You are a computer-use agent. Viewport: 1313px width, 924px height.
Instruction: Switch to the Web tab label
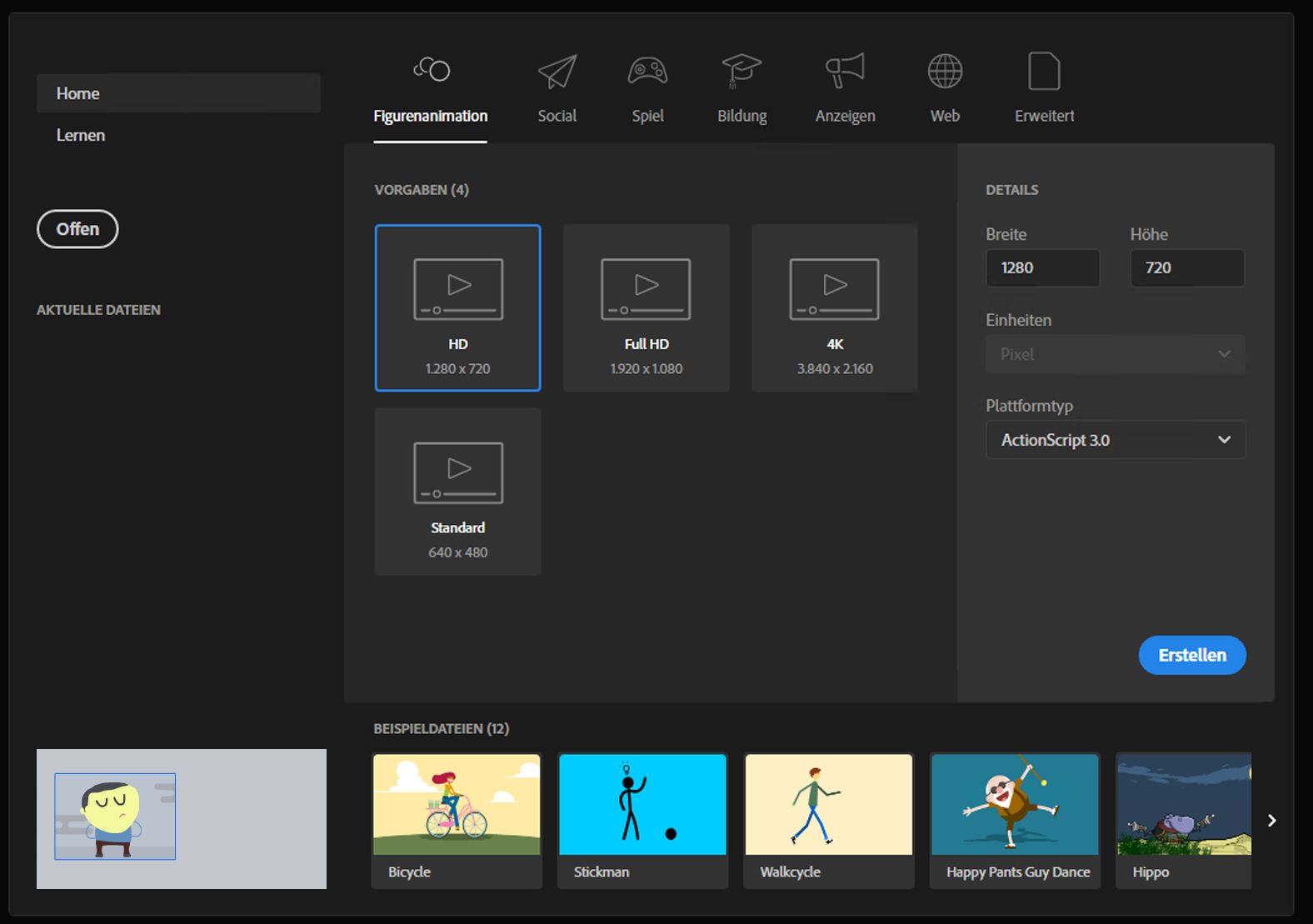pos(945,116)
